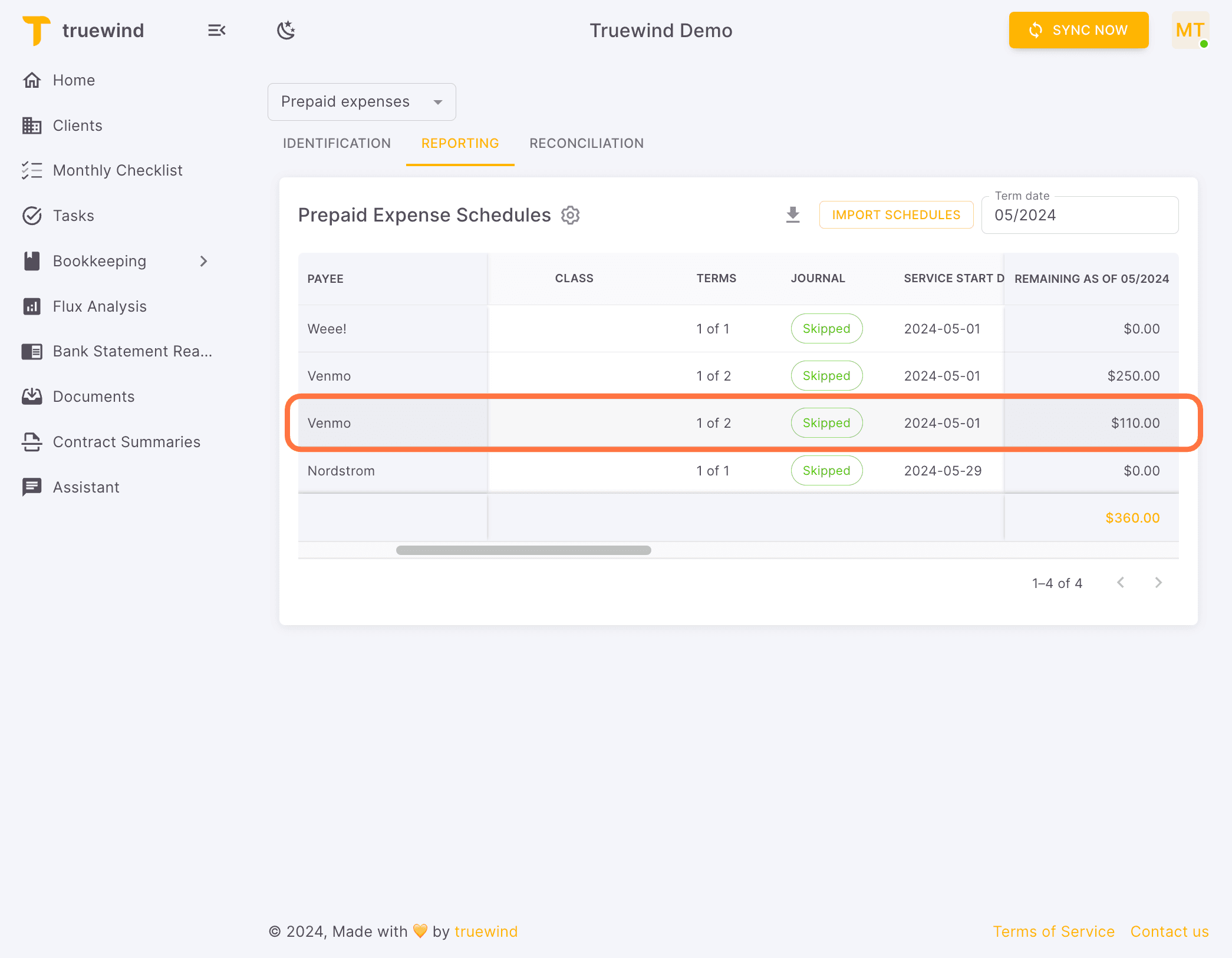This screenshot has width=1232, height=958.
Task: Toggle the Skipped status on the Nordstrom row
Action: tap(826, 471)
